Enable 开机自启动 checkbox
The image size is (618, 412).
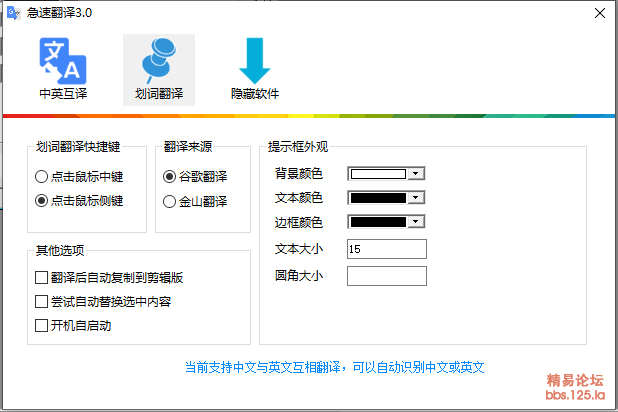(42, 325)
